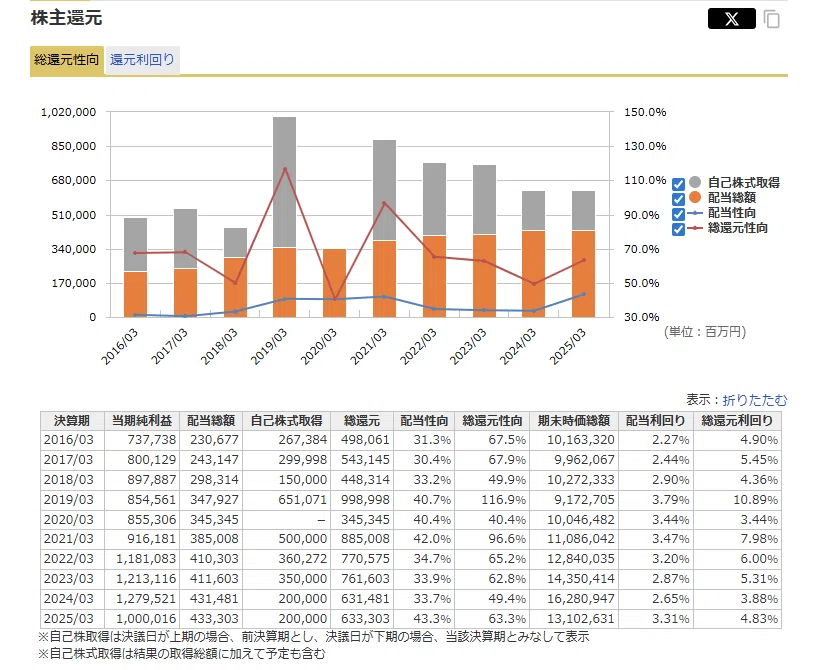This screenshot has height=670, width=818.
Task: Click total yield value 7.98%
Action: pyautogui.click(x=759, y=539)
